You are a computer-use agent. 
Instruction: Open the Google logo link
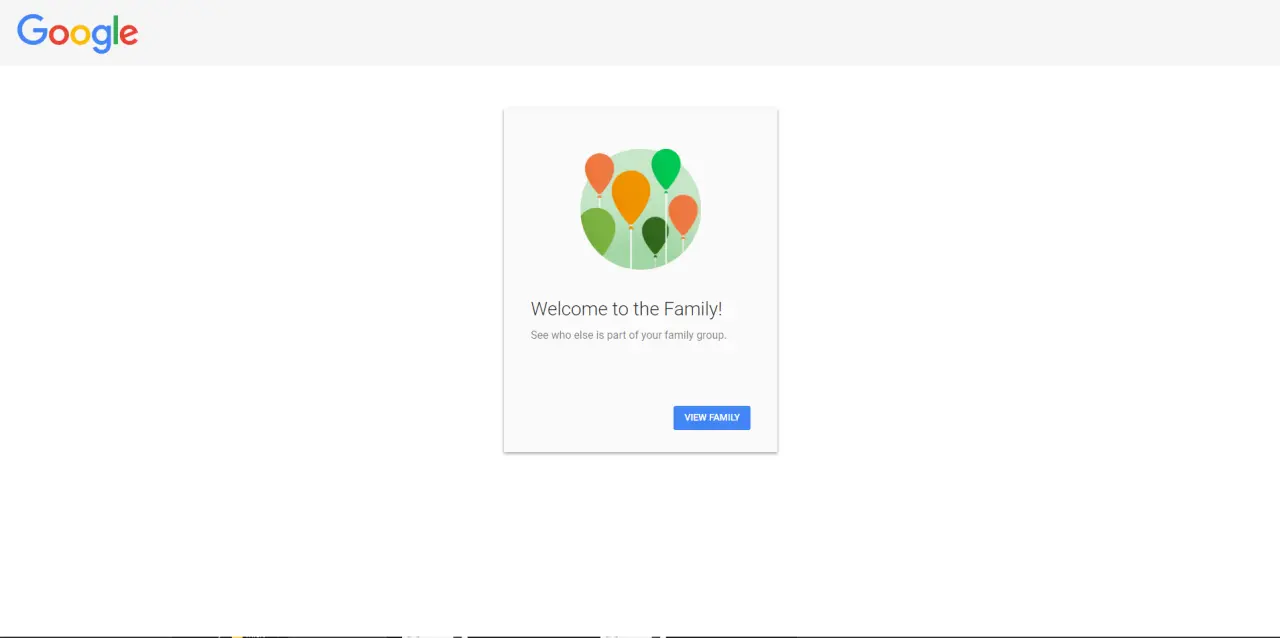(78, 33)
